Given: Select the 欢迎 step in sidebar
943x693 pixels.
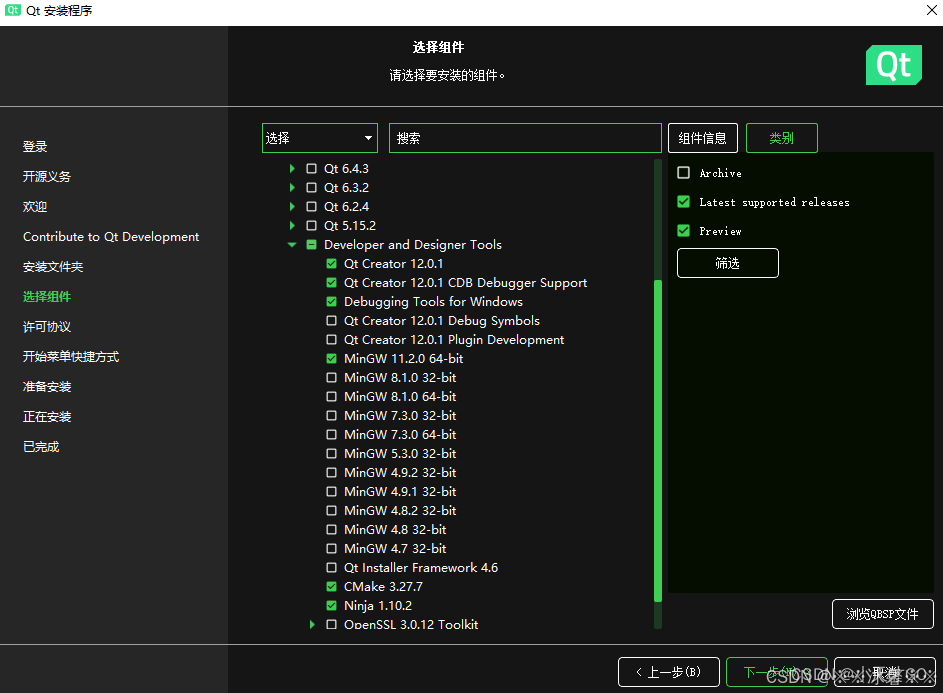Looking at the screenshot, I should [35, 206].
